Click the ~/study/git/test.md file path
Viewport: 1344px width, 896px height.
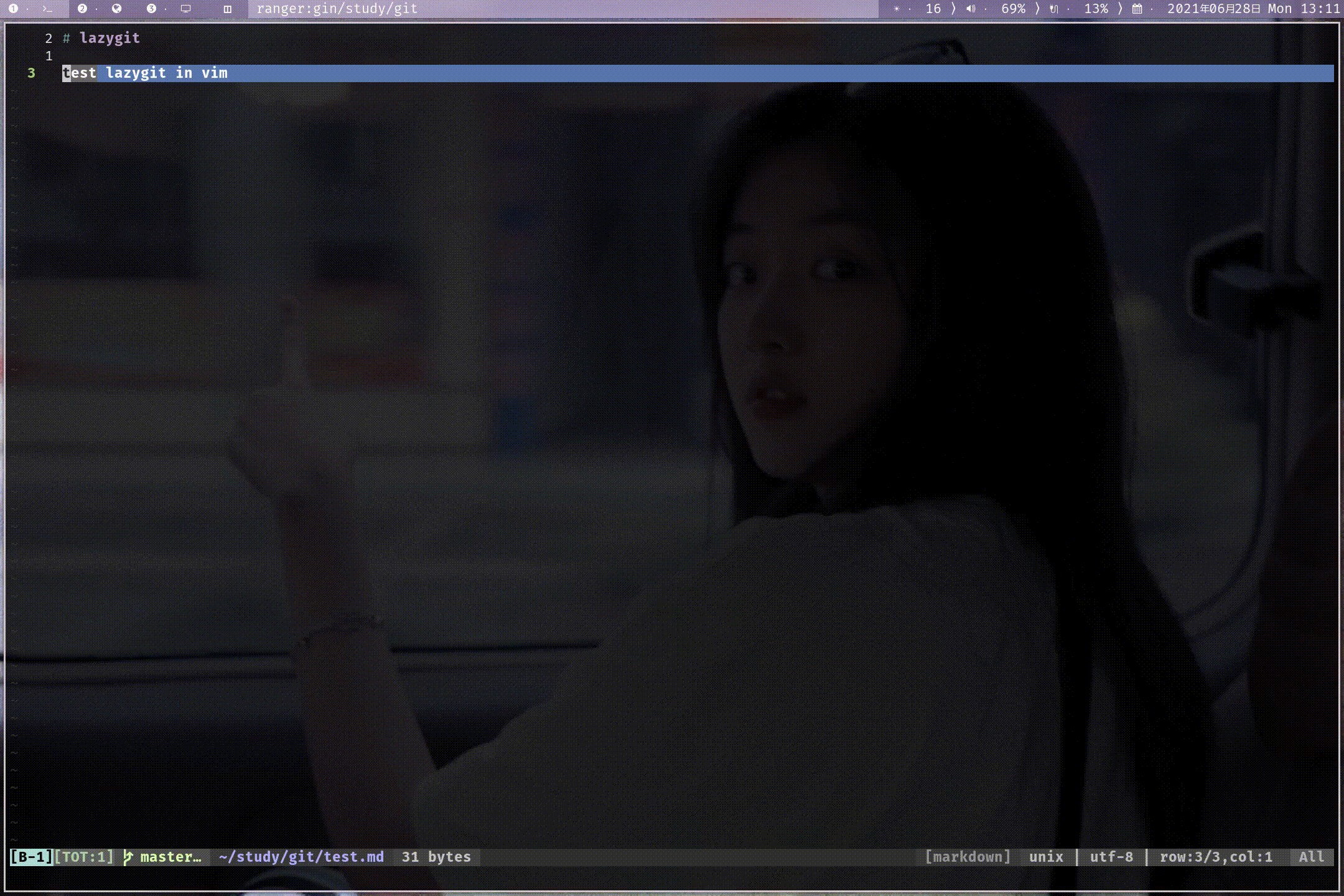pos(301,857)
